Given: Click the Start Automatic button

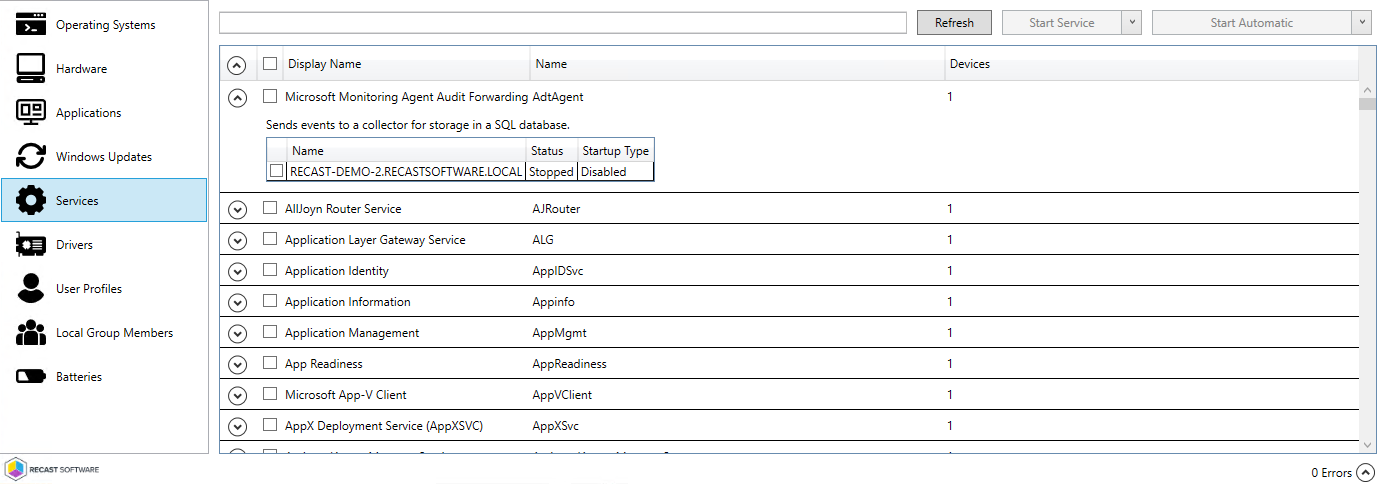Looking at the screenshot, I should point(1251,23).
